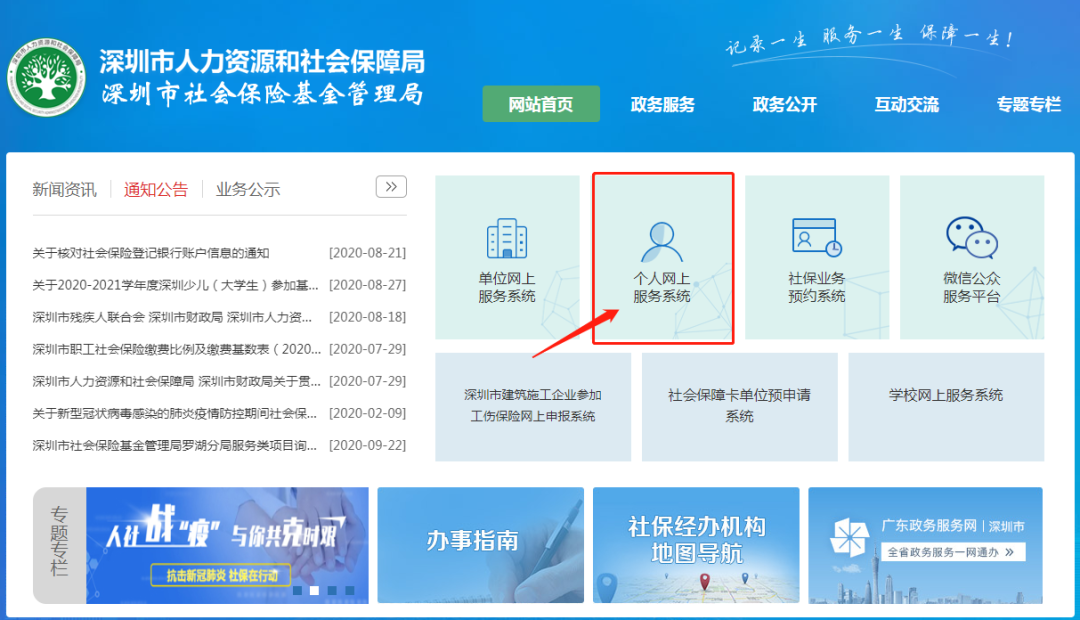This screenshot has width=1080, height=620.
Task: Click the red map pin on 地图导航 banner
Action: tap(704, 581)
